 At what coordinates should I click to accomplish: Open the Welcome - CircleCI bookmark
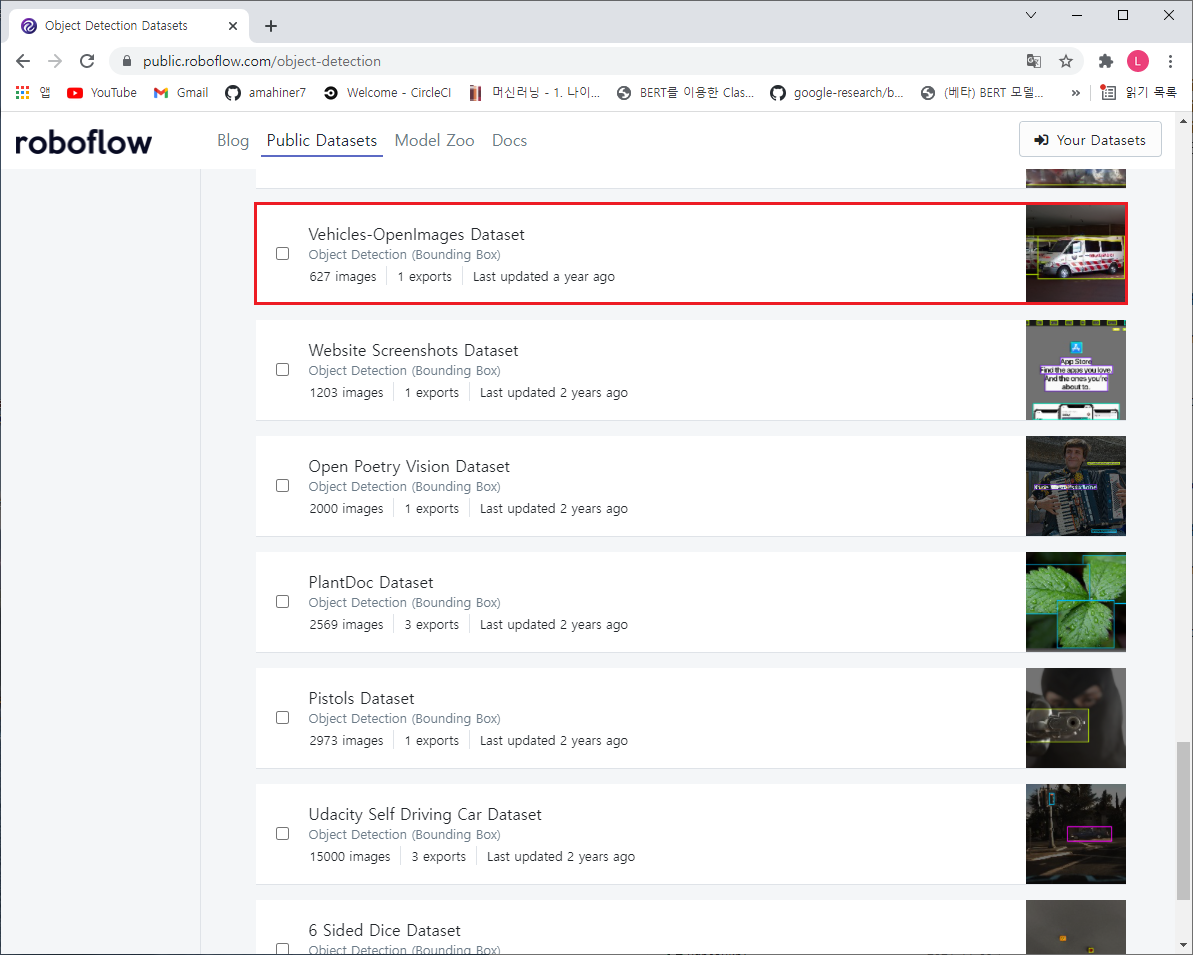point(387,92)
